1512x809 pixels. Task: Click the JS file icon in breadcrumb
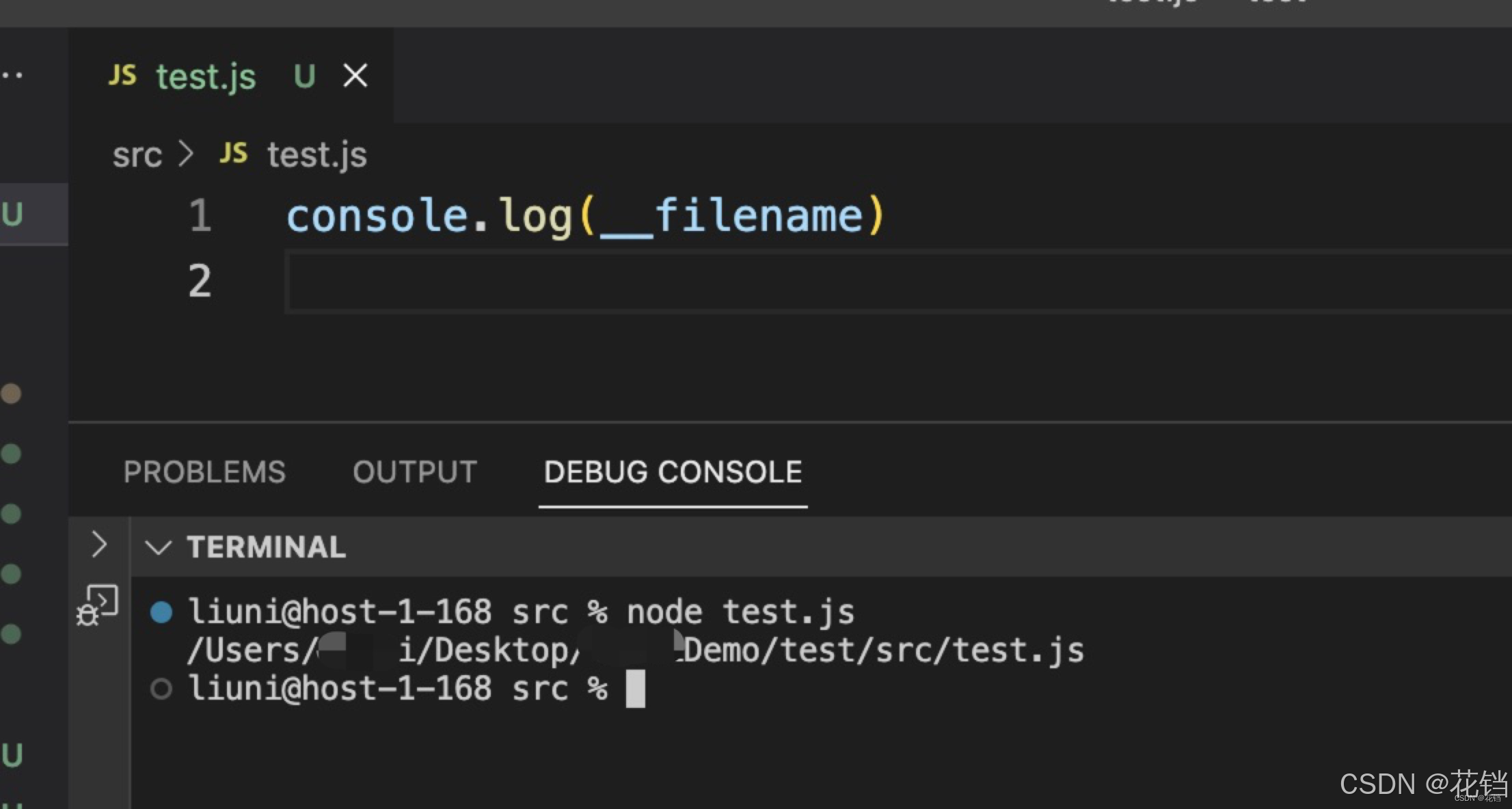pos(233,154)
